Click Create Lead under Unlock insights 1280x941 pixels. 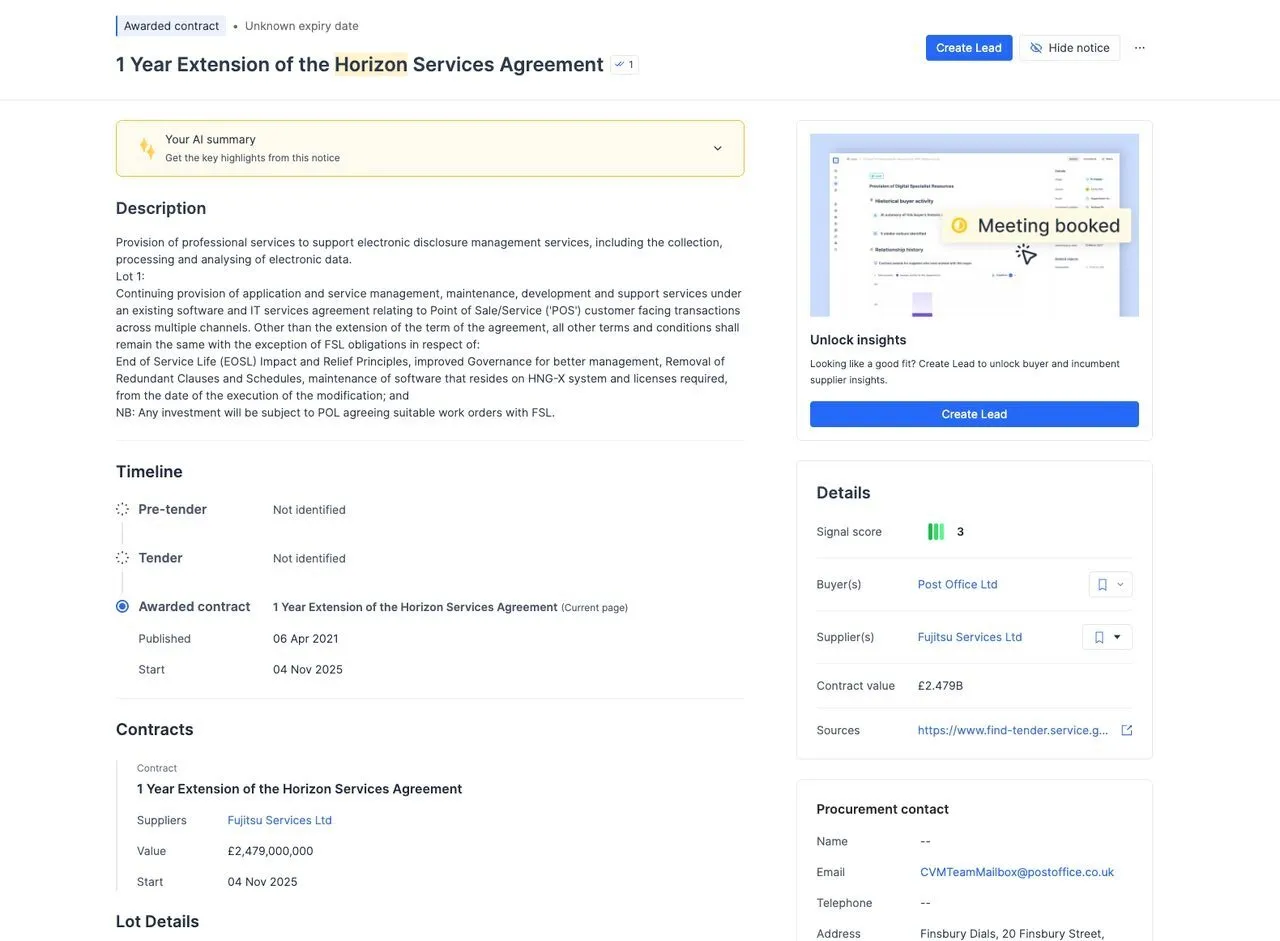[x=974, y=414]
